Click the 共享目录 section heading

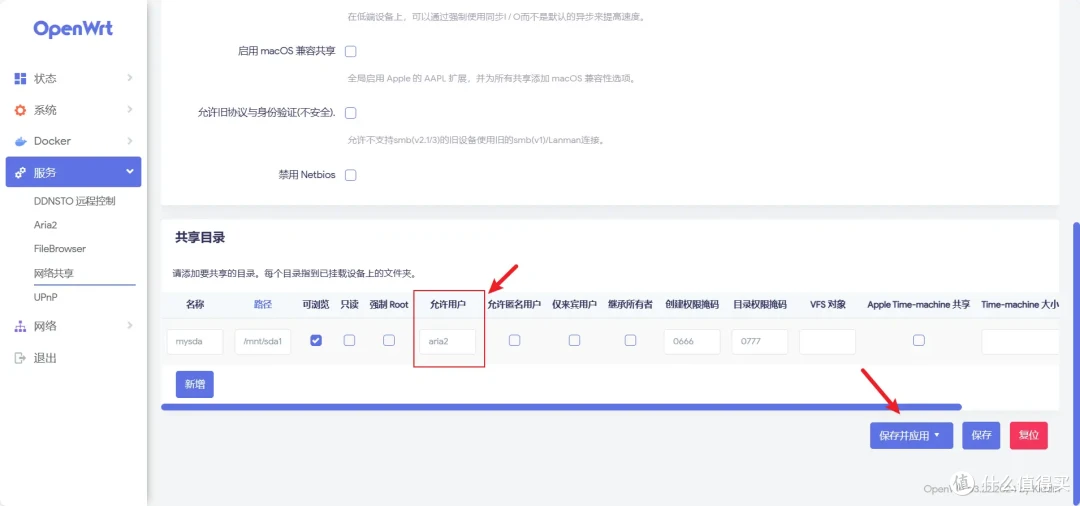pyautogui.click(x=200, y=238)
